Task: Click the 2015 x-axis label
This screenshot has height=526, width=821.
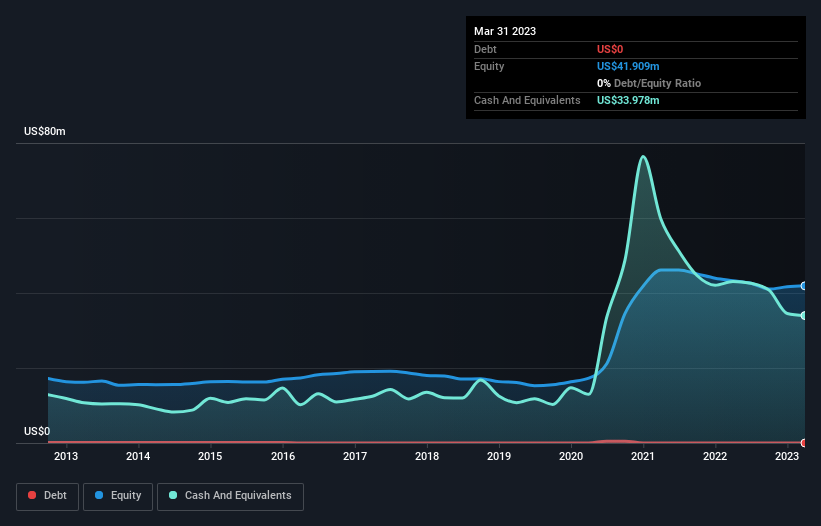Action: pos(210,456)
